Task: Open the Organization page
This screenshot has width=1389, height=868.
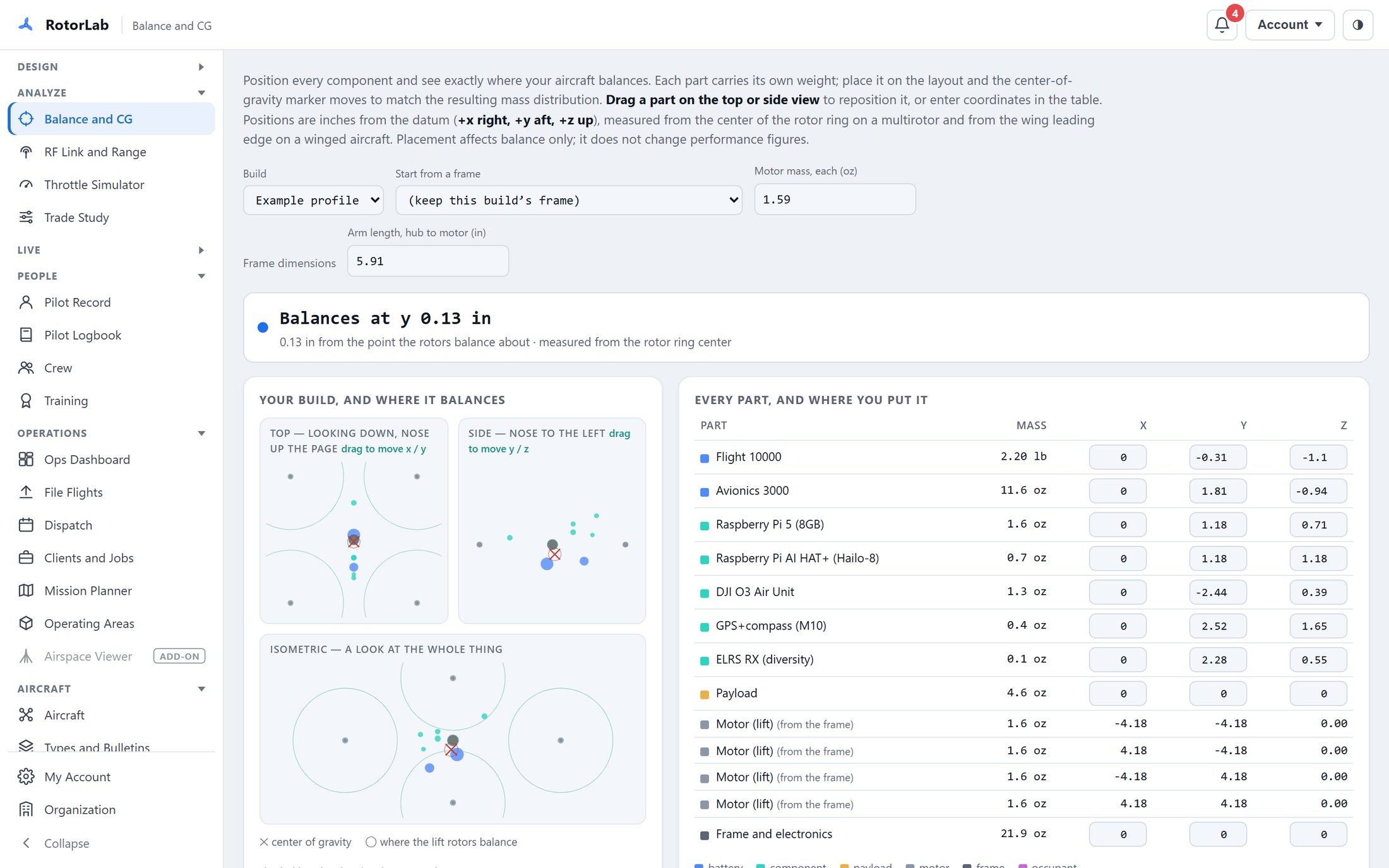Action: click(x=111, y=810)
